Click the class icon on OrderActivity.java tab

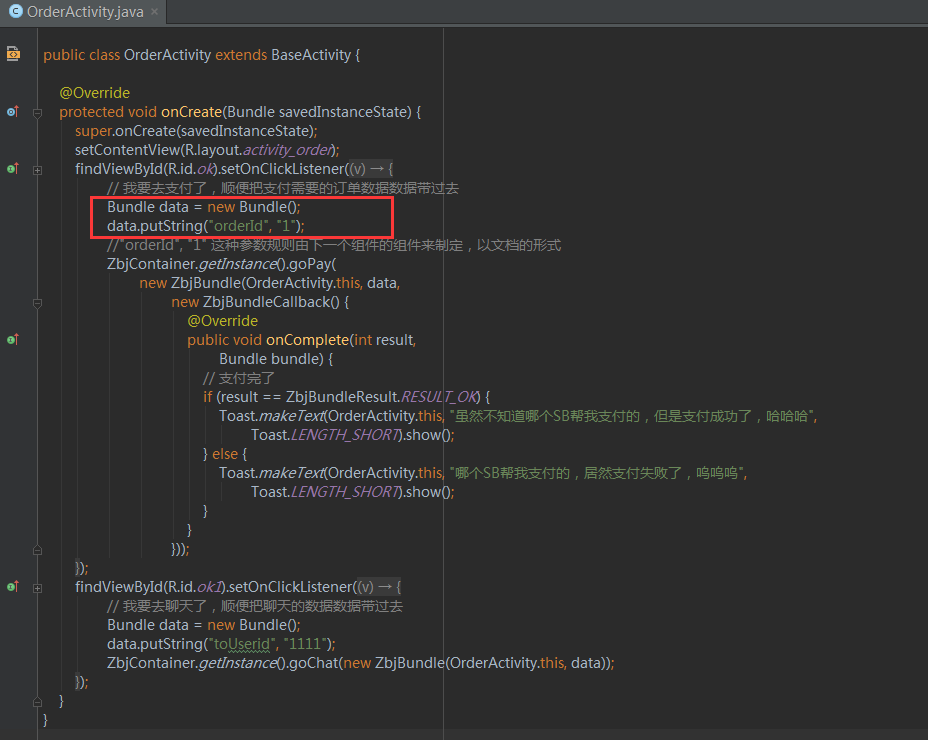pos(15,12)
